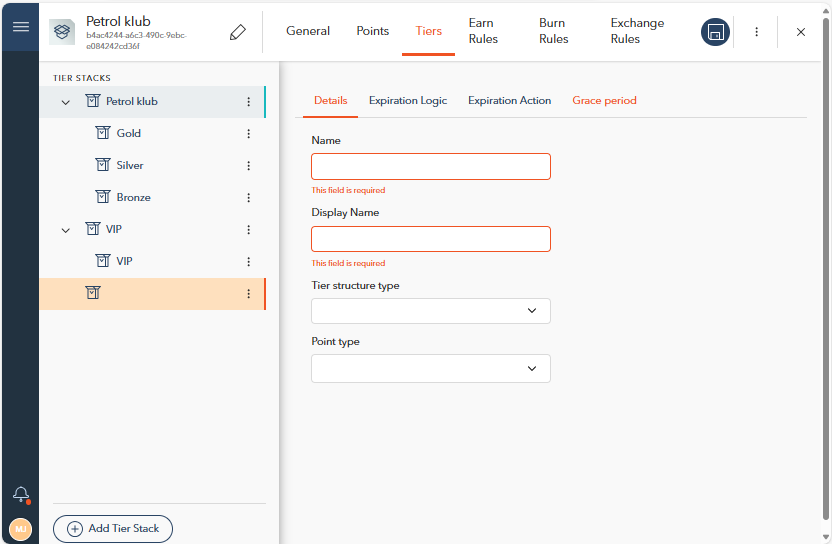Open options menu for VIP tier stack
Image resolution: width=832 pixels, height=544 pixels.
coord(248,229)
